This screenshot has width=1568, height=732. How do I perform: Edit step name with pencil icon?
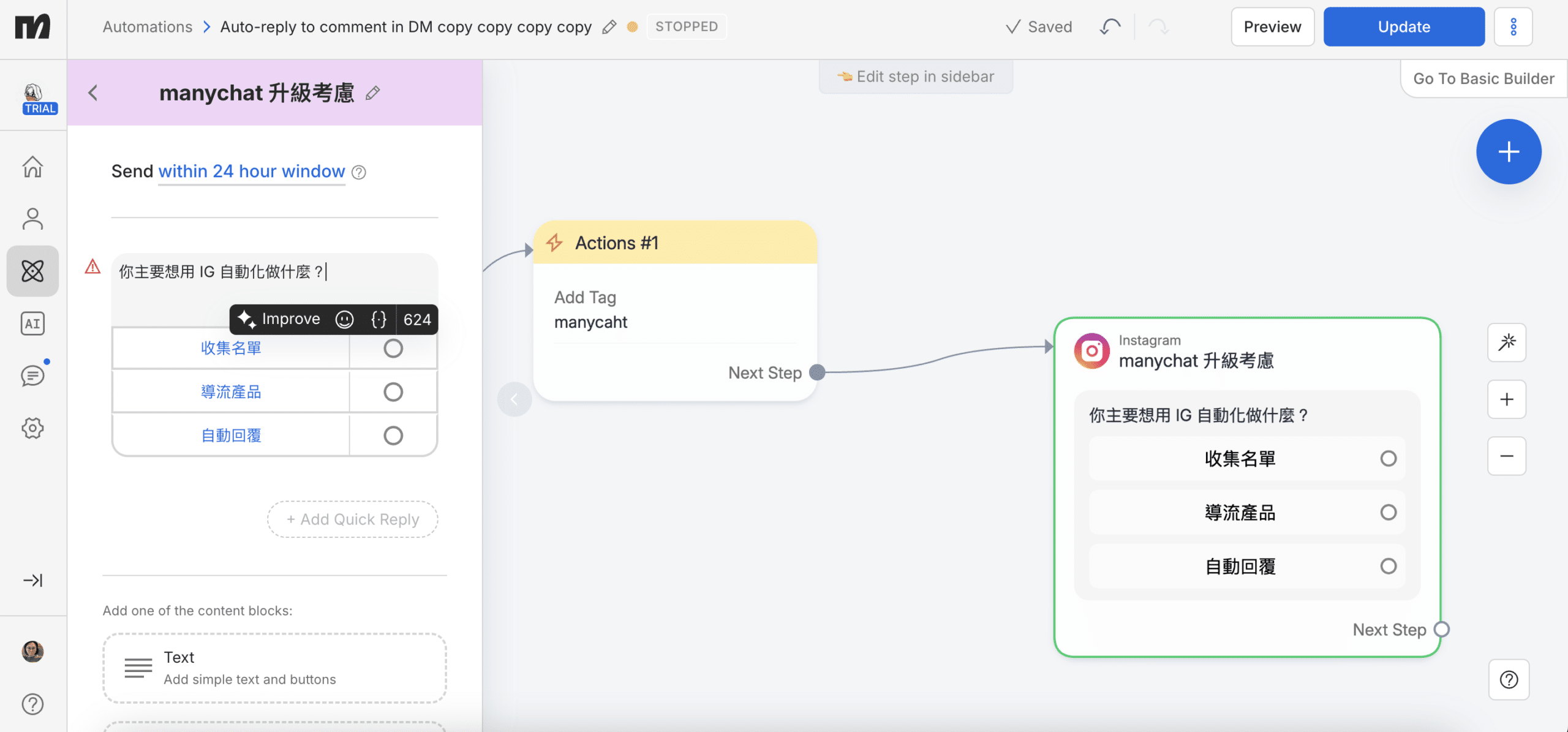pyautogui.click(x=372, y=93)
